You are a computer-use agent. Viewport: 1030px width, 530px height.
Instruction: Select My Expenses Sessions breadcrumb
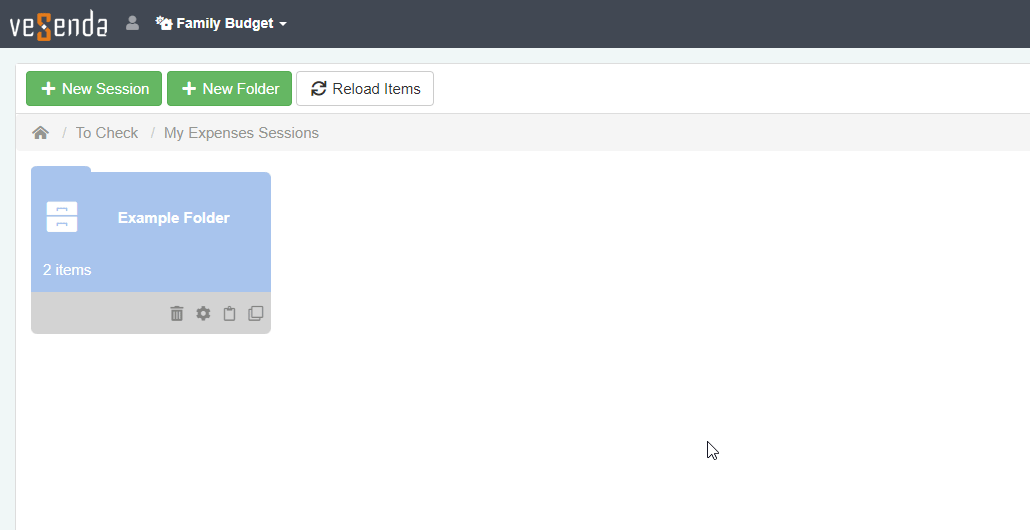[x=241, y=133]
